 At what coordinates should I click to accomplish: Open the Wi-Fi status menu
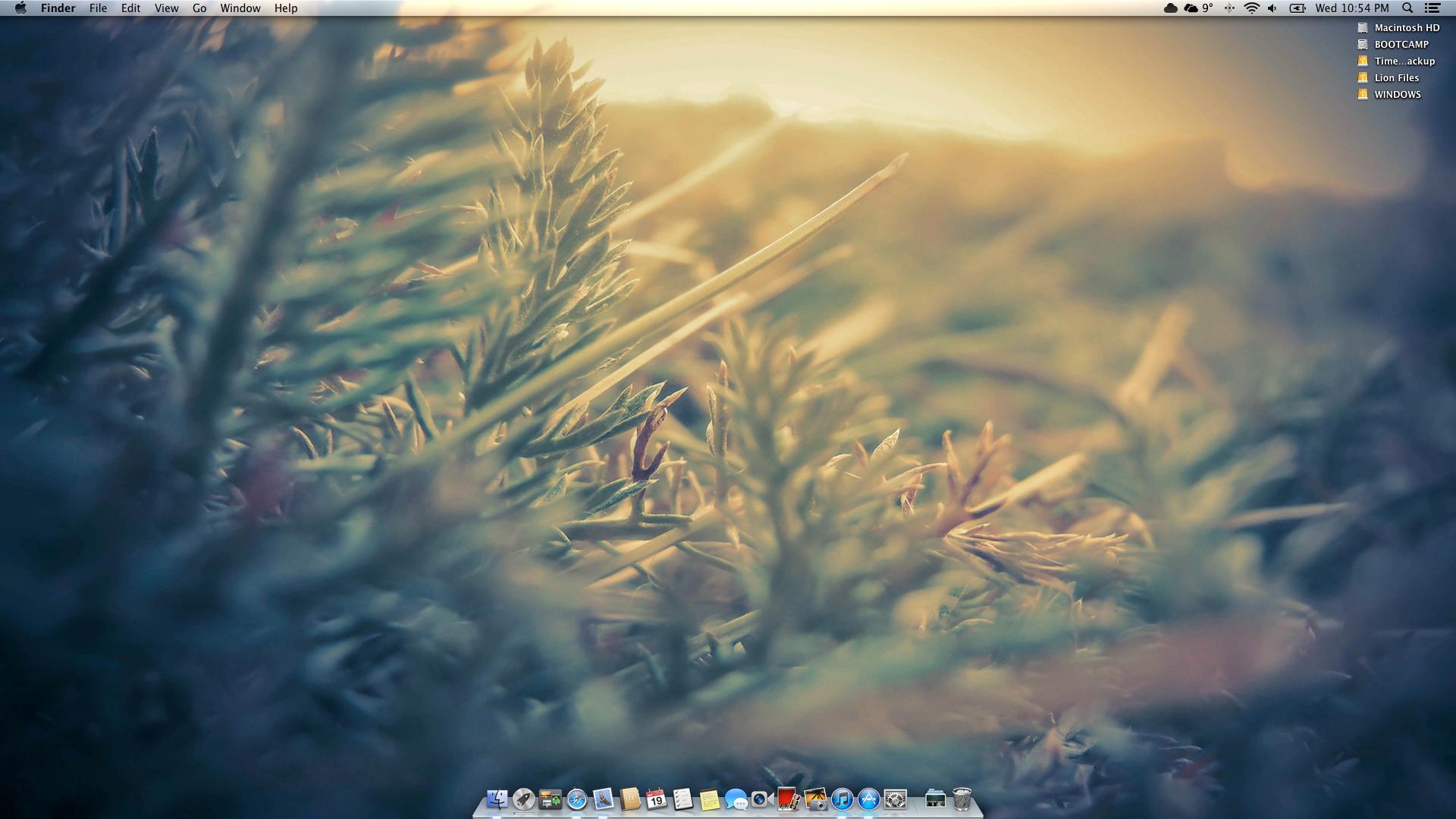tap(1252, 8)
